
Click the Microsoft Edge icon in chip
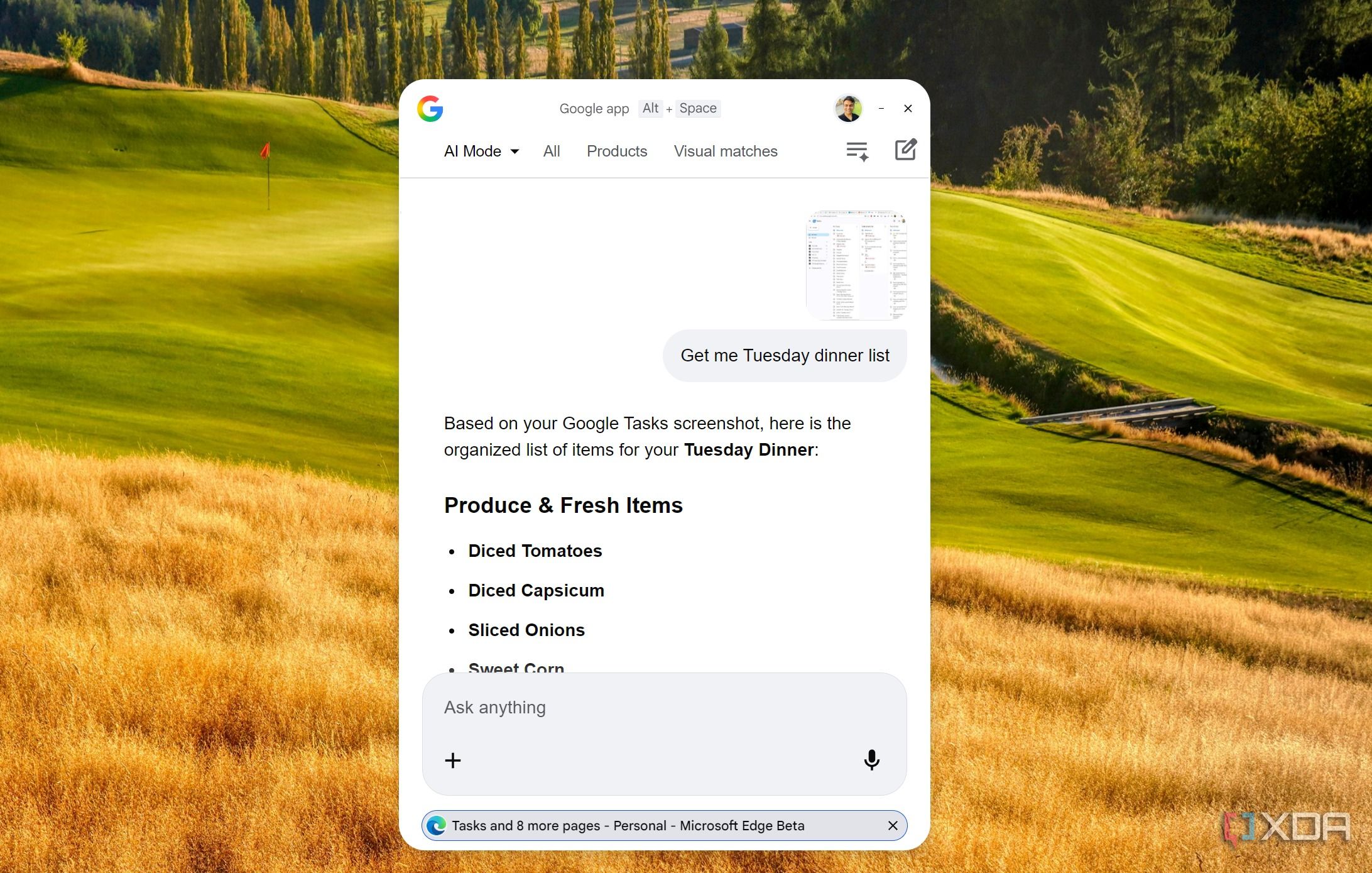[436, 826]
